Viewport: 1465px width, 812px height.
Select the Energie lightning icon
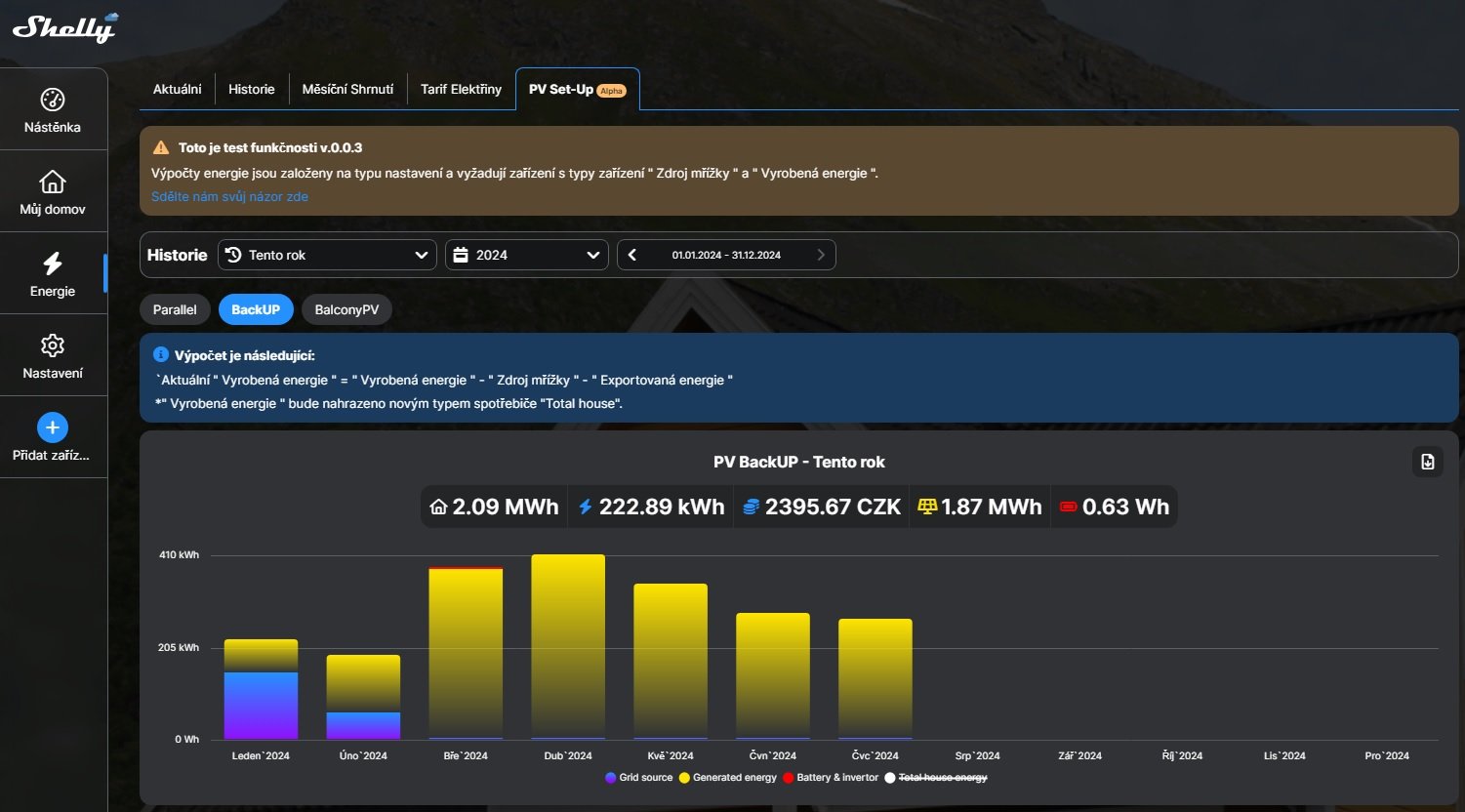tap(53, 264)
